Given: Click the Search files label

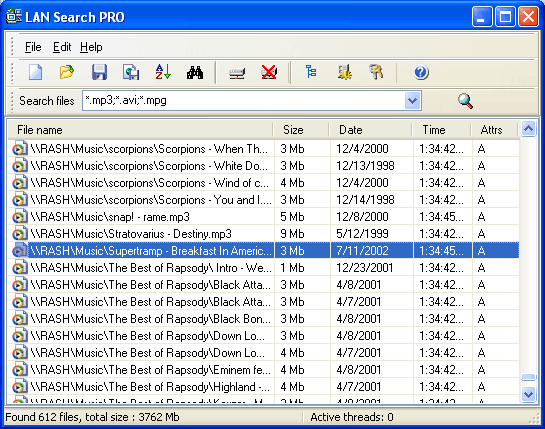Looking at the screenshot, I should pos(47,101).
